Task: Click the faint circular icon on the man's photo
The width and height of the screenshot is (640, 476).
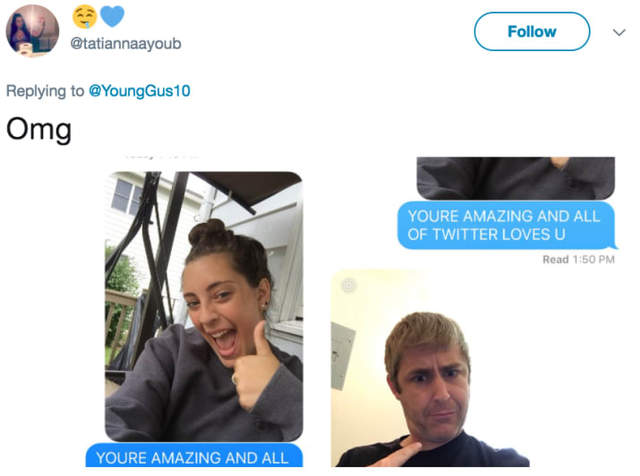Action: pos(348,286)
